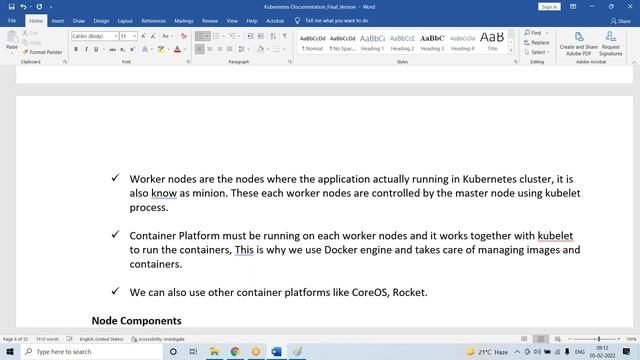This screenshot has height=360, width=640.
Task: Apply strikethrough formatting
Action: 112,49
